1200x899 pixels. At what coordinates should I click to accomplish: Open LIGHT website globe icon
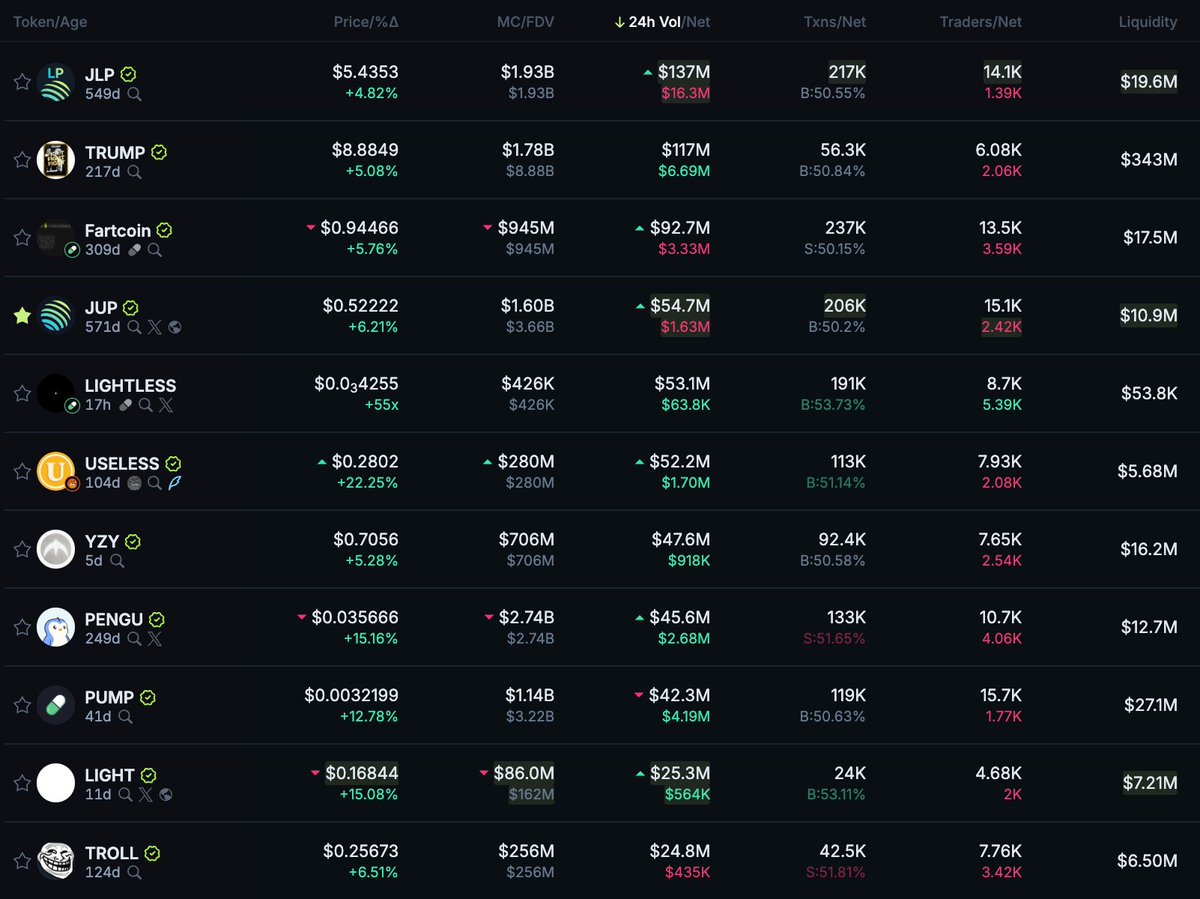pos(166,796)
